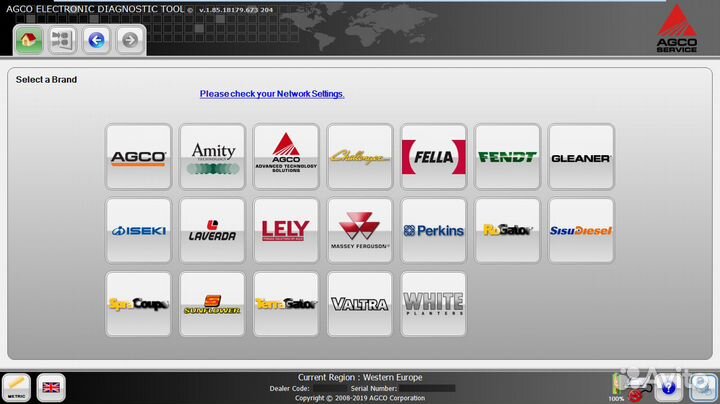Open the layout view button beside Home
This screenshot has width=720, height=404.
point(62,40)
